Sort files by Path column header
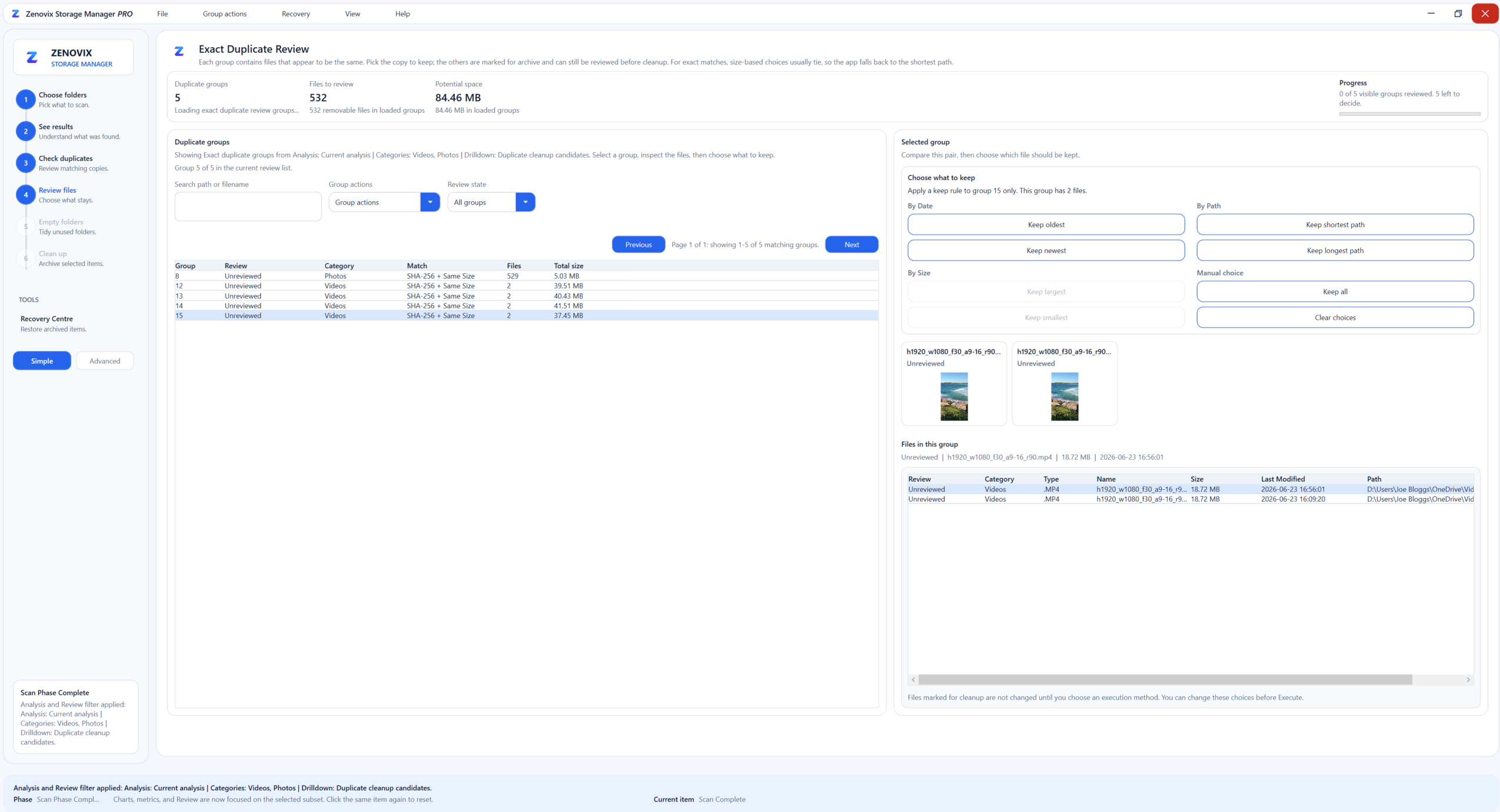The image size is (1500, 812). pyautogui.click(x=1374, y=479)
